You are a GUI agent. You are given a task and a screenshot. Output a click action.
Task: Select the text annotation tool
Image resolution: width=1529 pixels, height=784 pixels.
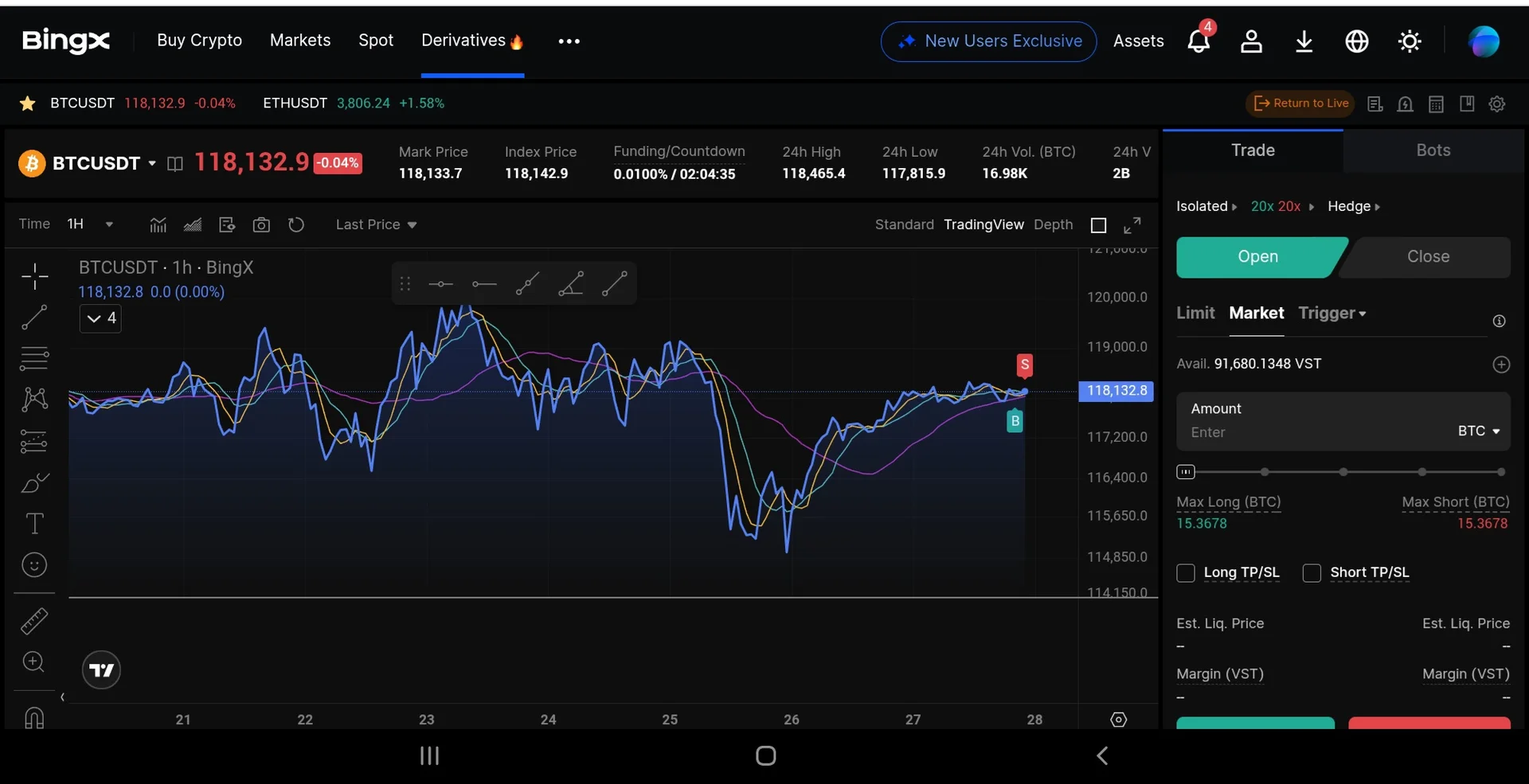(x=34, y=524)
